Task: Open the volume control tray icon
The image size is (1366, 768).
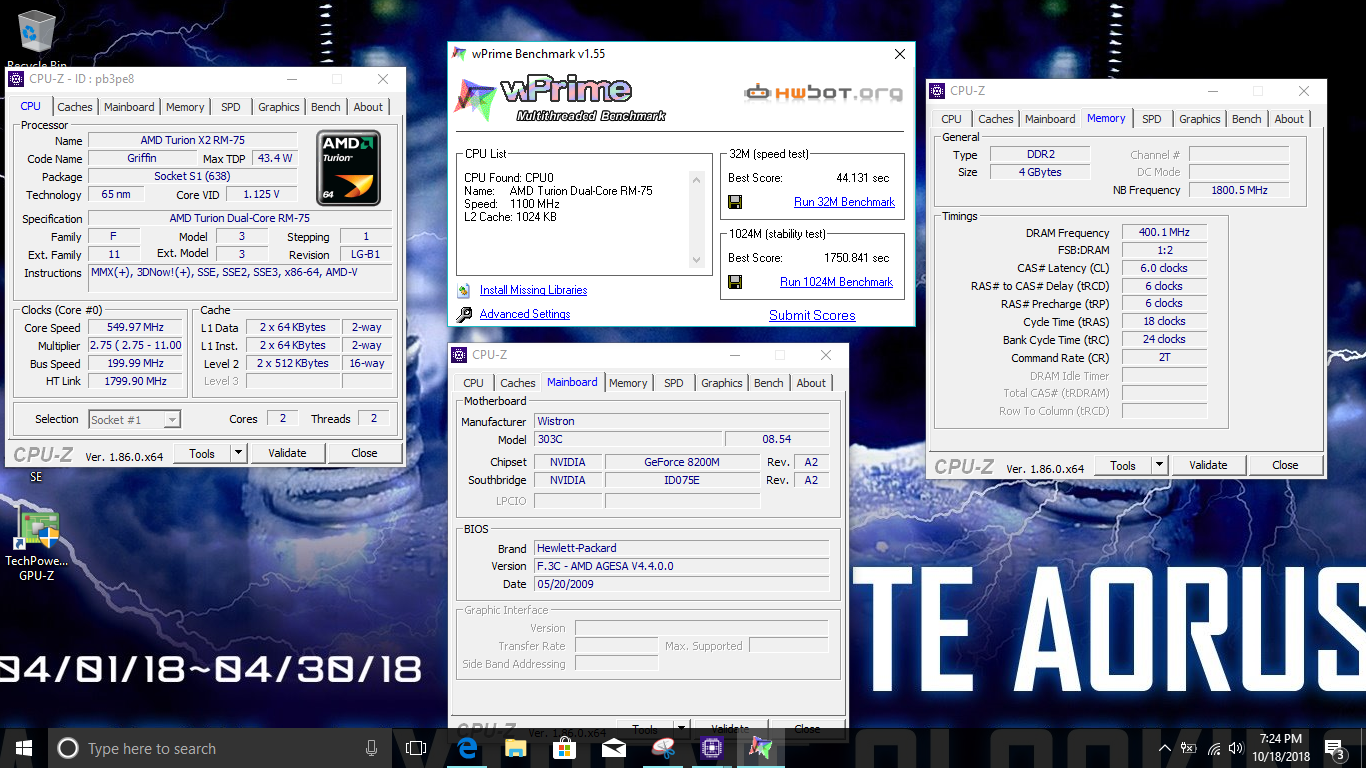Action: (x=1238, y=748)
